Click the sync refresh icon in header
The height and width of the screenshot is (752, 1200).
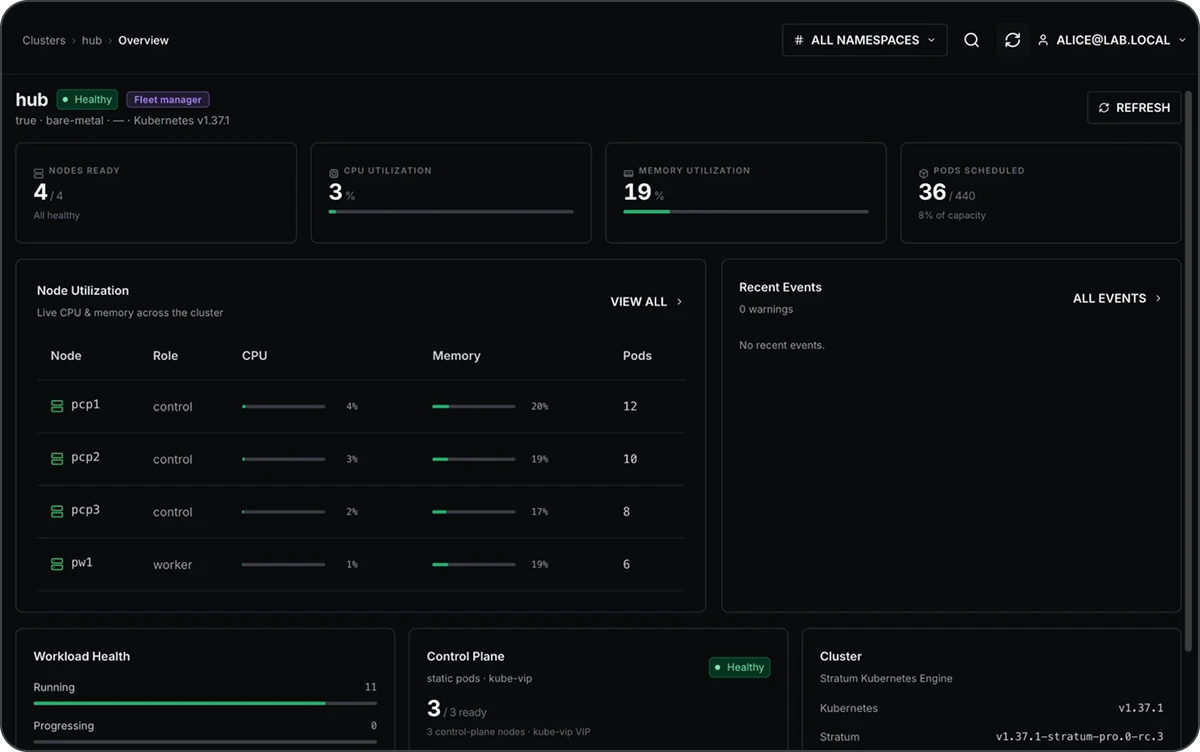pos(1012,40)
